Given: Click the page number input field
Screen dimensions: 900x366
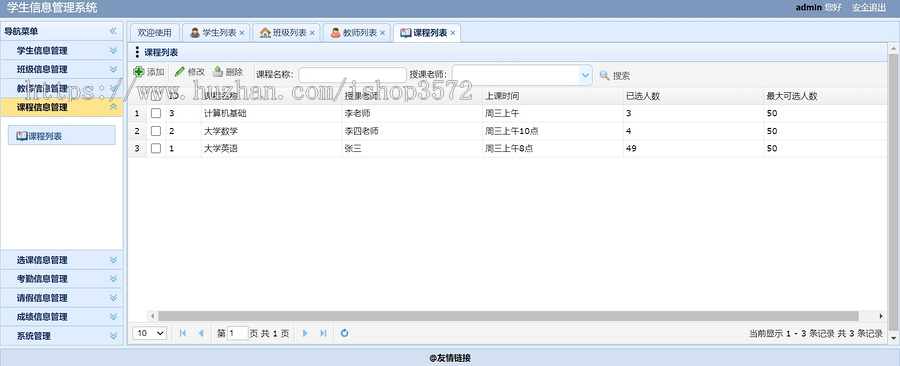Looking at the screenshot, I should tap(238, 333).
